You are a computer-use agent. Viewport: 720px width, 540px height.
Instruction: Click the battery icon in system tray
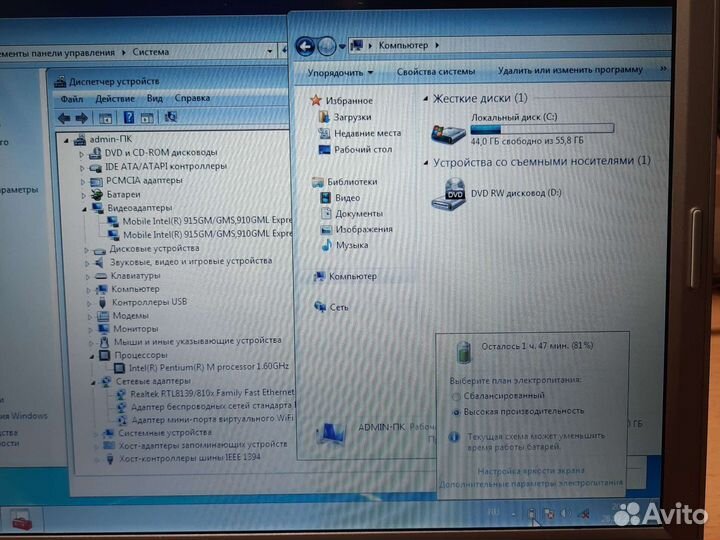[532, 514]
